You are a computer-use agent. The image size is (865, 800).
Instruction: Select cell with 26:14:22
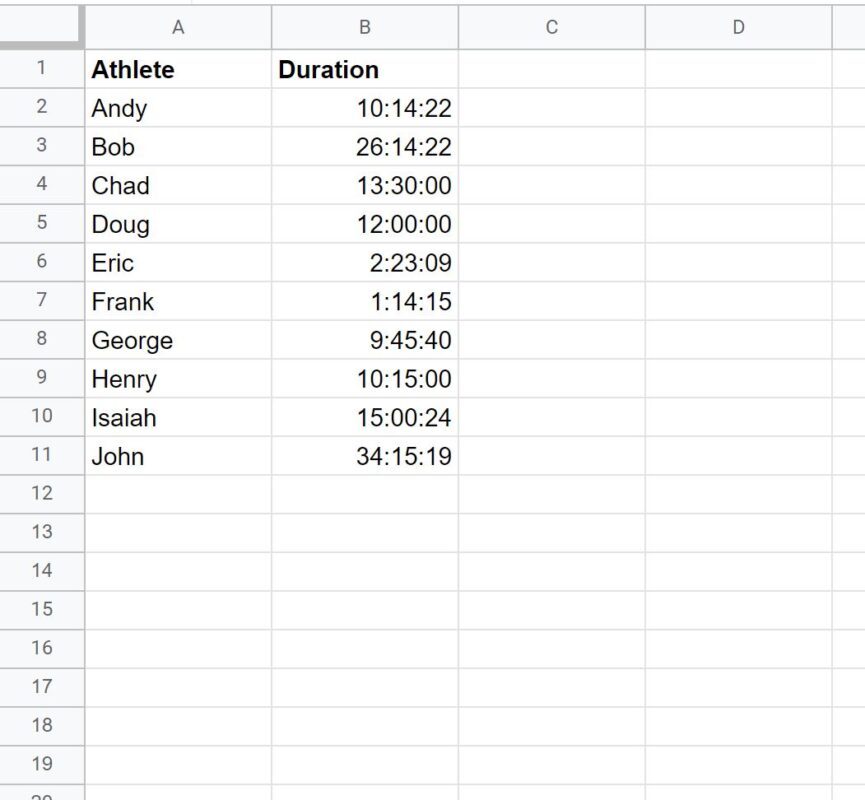[x=364, y=147]
